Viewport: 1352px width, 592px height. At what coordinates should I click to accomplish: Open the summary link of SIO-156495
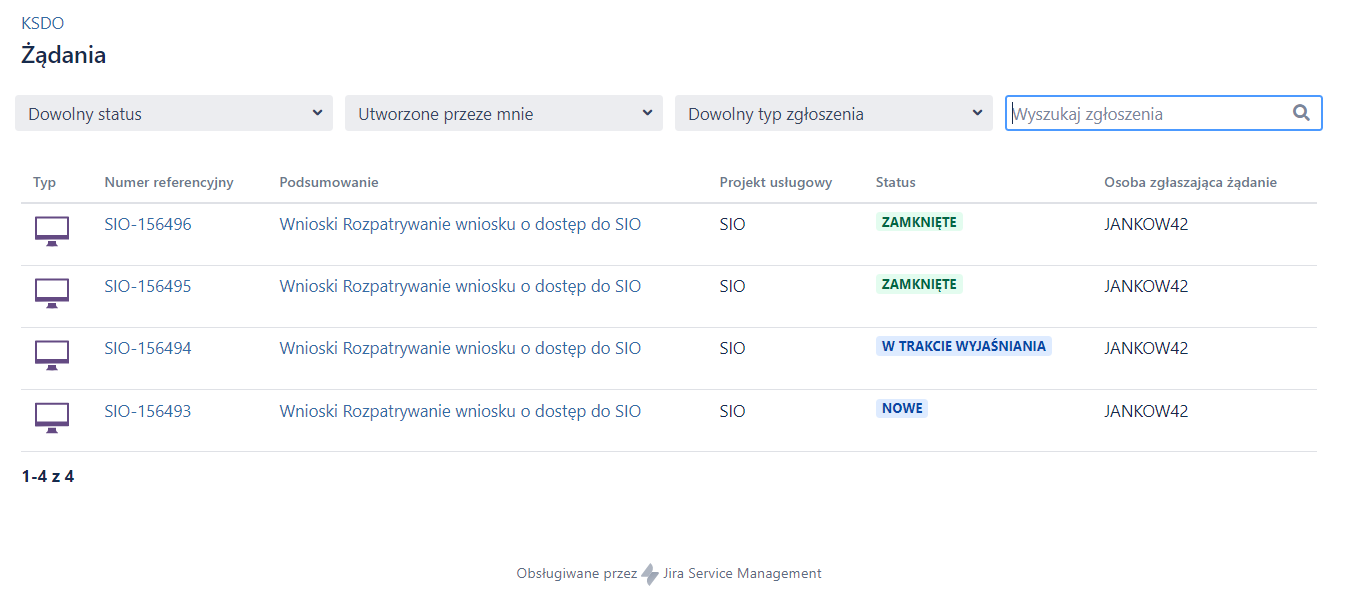coord(460,286)
